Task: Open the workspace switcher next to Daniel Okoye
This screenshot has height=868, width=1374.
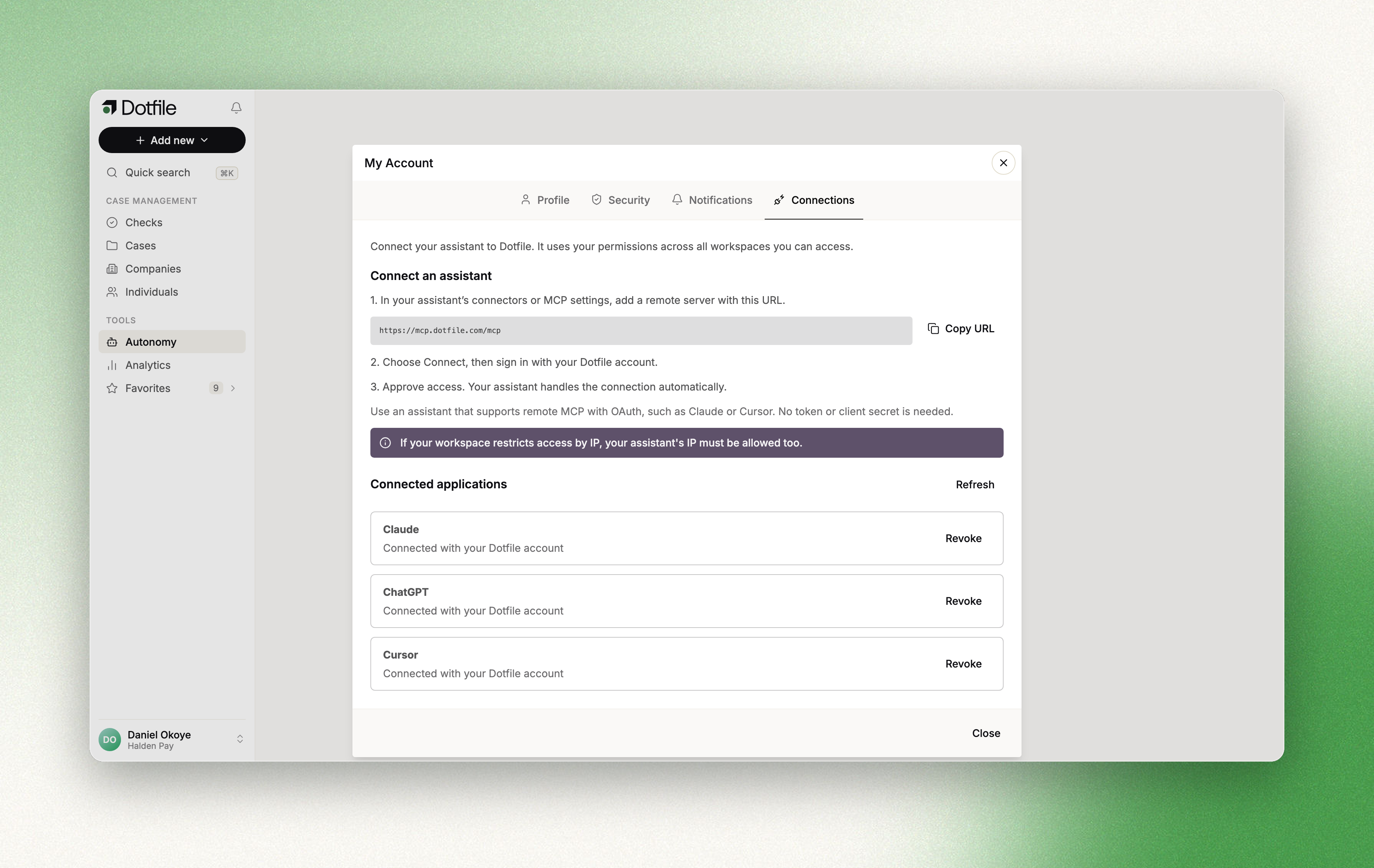Action: coord(240,739)
